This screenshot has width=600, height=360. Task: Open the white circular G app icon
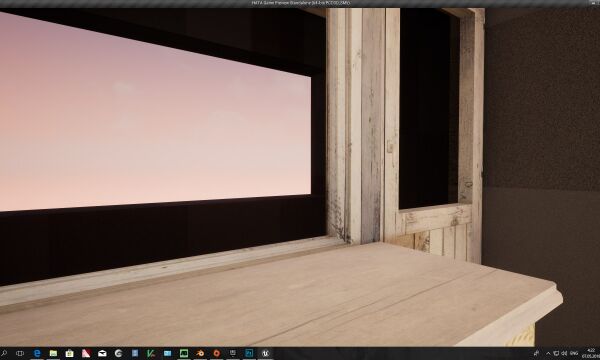point(119,353)
